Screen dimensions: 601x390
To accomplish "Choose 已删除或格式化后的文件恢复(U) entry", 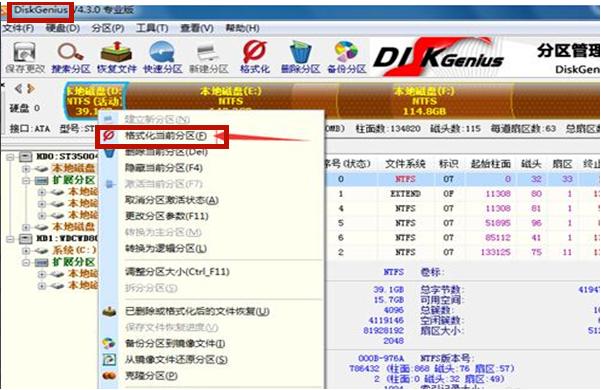I will click(197, 311).
